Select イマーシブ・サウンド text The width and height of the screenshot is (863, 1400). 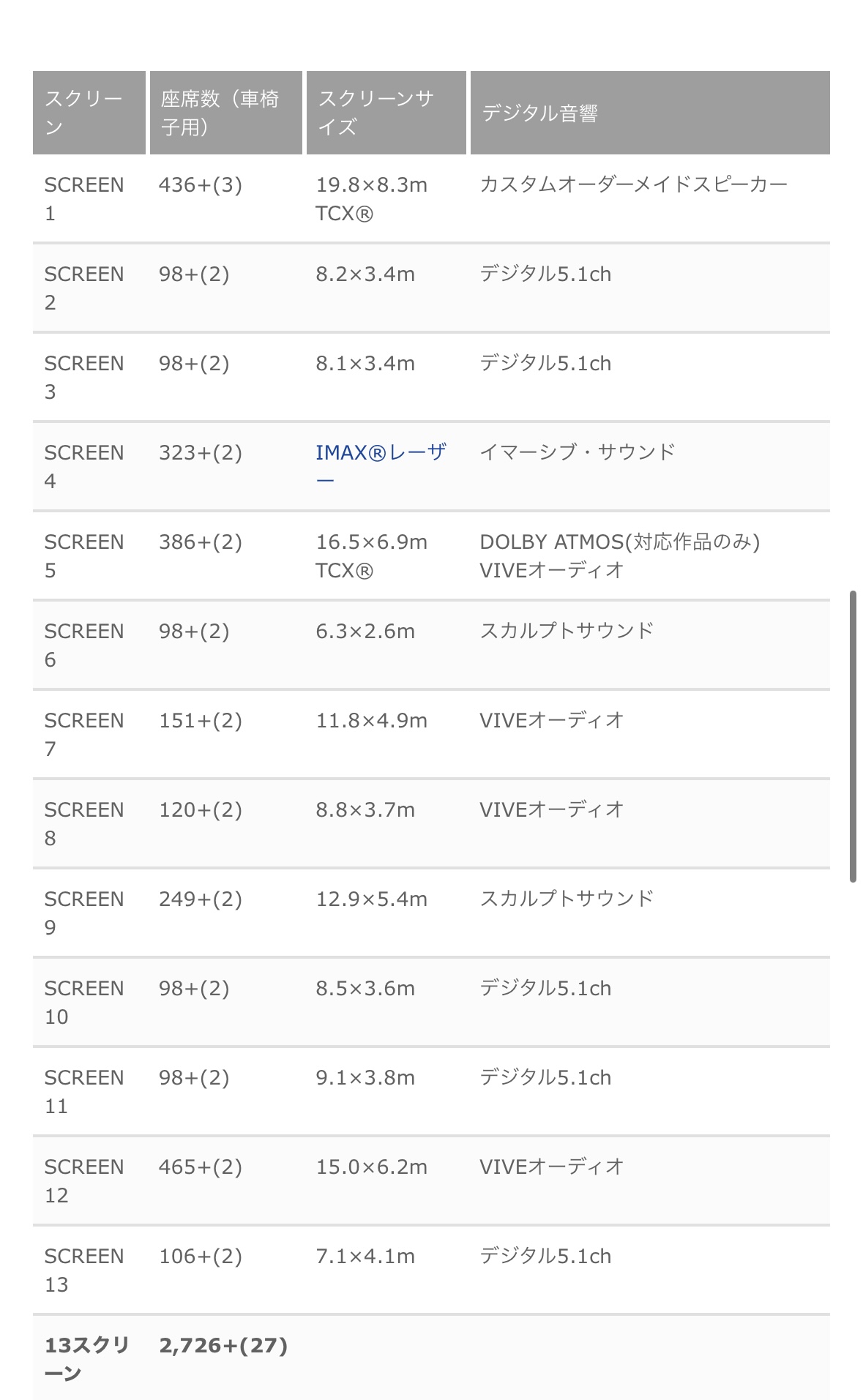click(578, 452)
